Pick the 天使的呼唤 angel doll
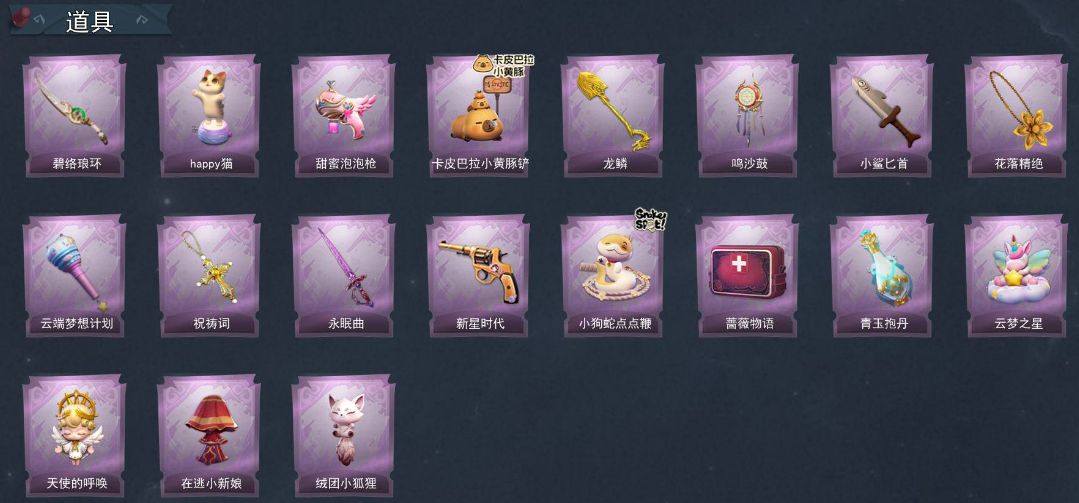This screenshot has height=503, width=1079. [x=74, y=436]
